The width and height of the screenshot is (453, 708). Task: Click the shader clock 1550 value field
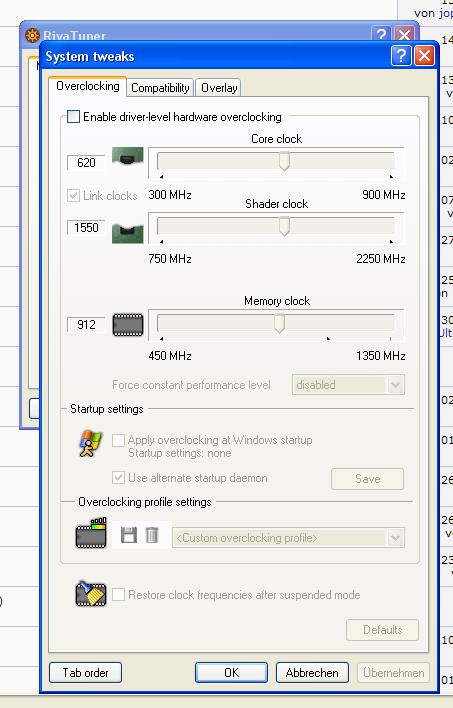(x=86, y=228)
